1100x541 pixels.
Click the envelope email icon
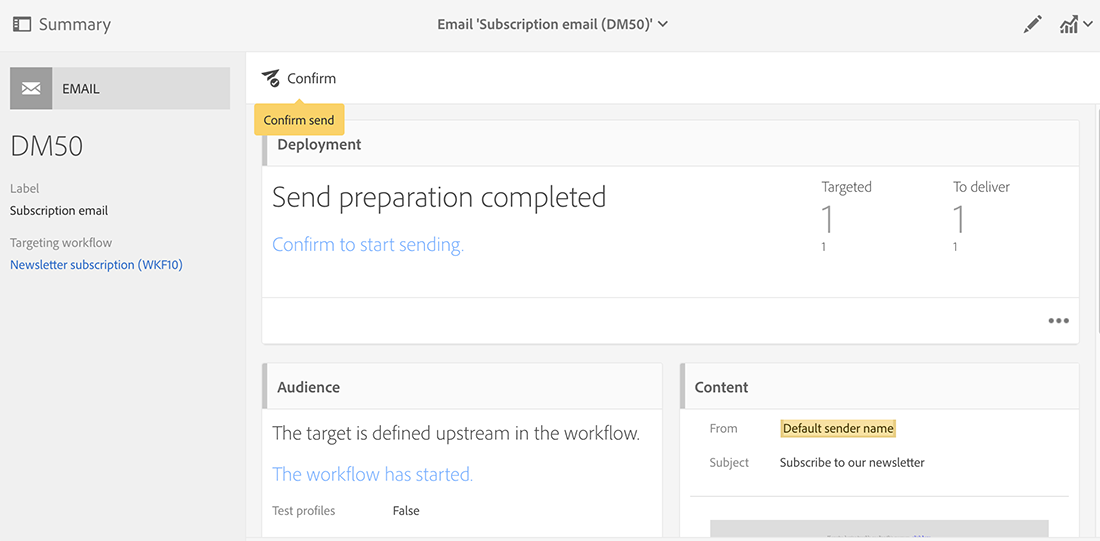tap(31, 89)
